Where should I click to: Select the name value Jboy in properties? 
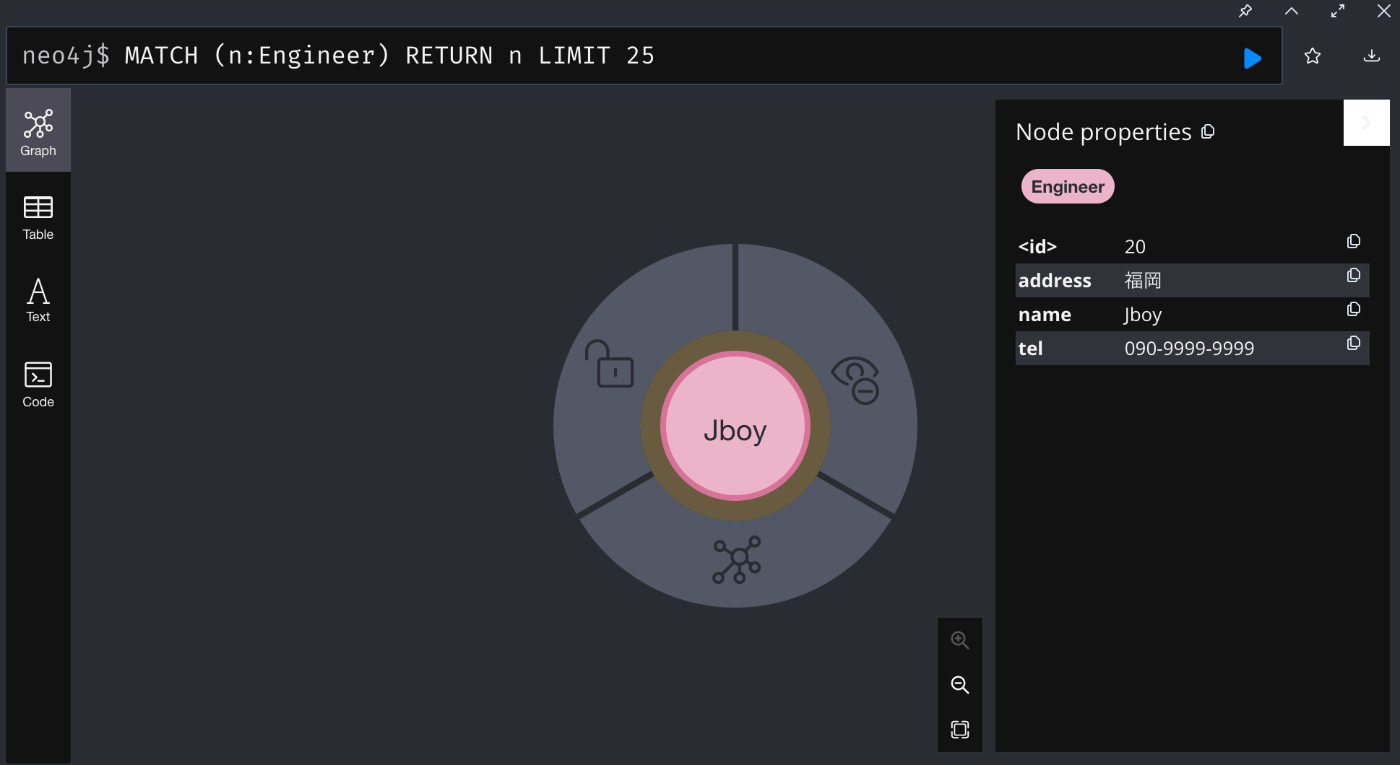coord(1143,314)
